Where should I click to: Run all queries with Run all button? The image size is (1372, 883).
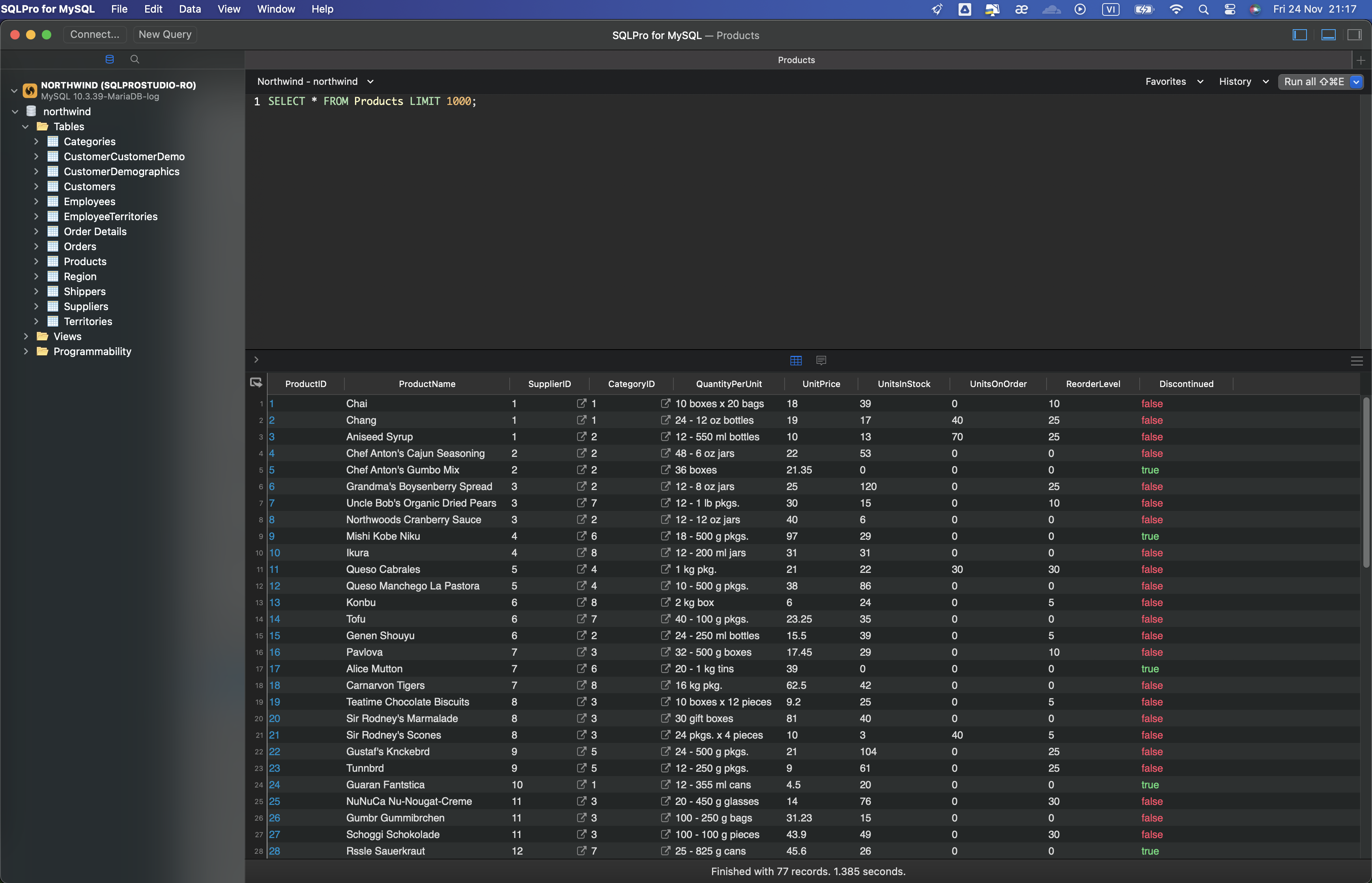coord(1314,81)
